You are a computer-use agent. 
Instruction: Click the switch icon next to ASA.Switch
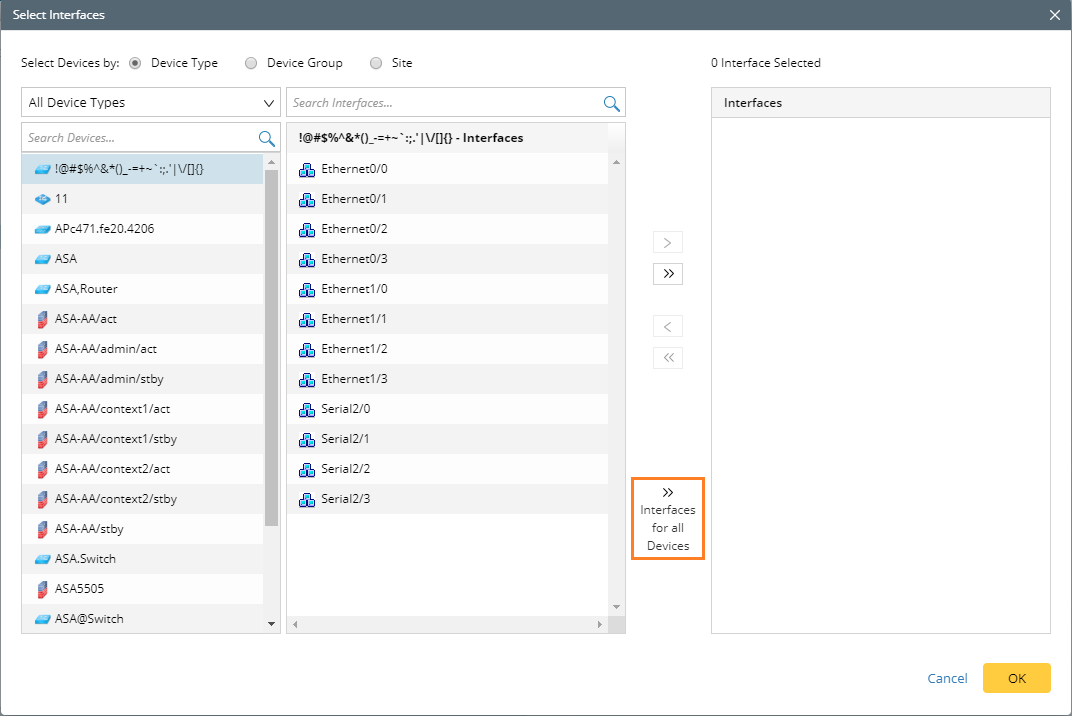point(42,559)
